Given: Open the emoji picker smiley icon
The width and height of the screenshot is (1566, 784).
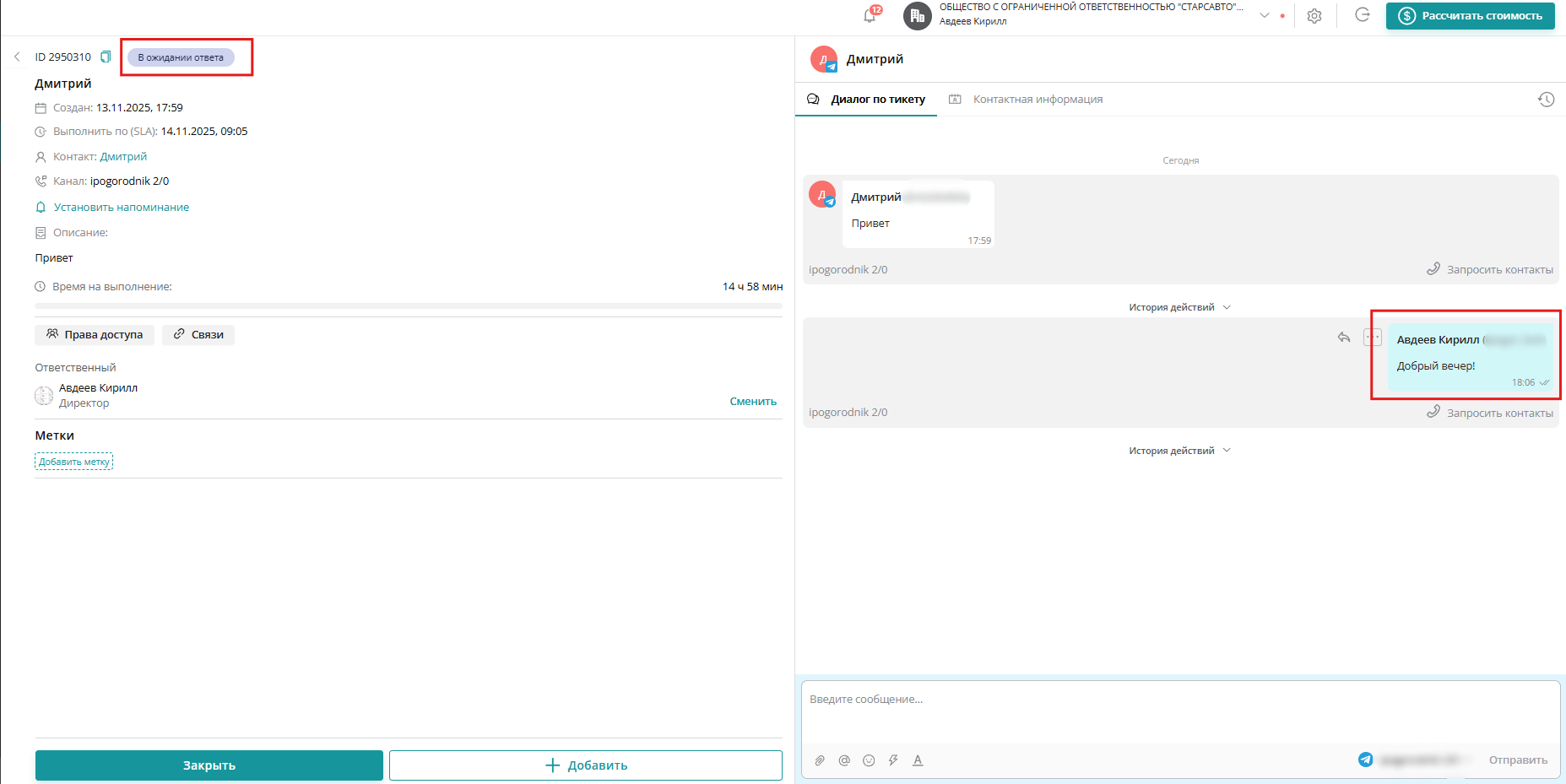Looking at the screenshot, I should [869, 760].
